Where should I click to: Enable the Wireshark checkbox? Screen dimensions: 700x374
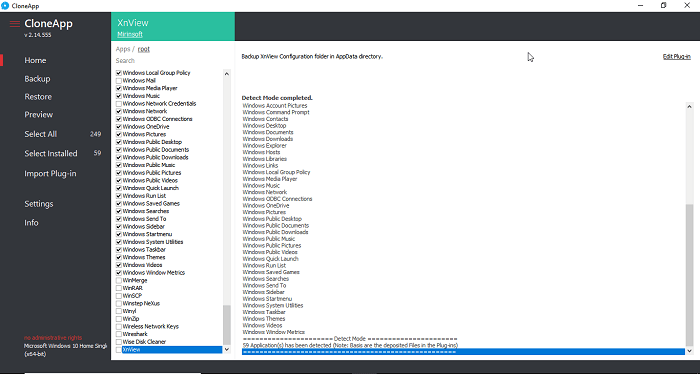tap(119, 334)
